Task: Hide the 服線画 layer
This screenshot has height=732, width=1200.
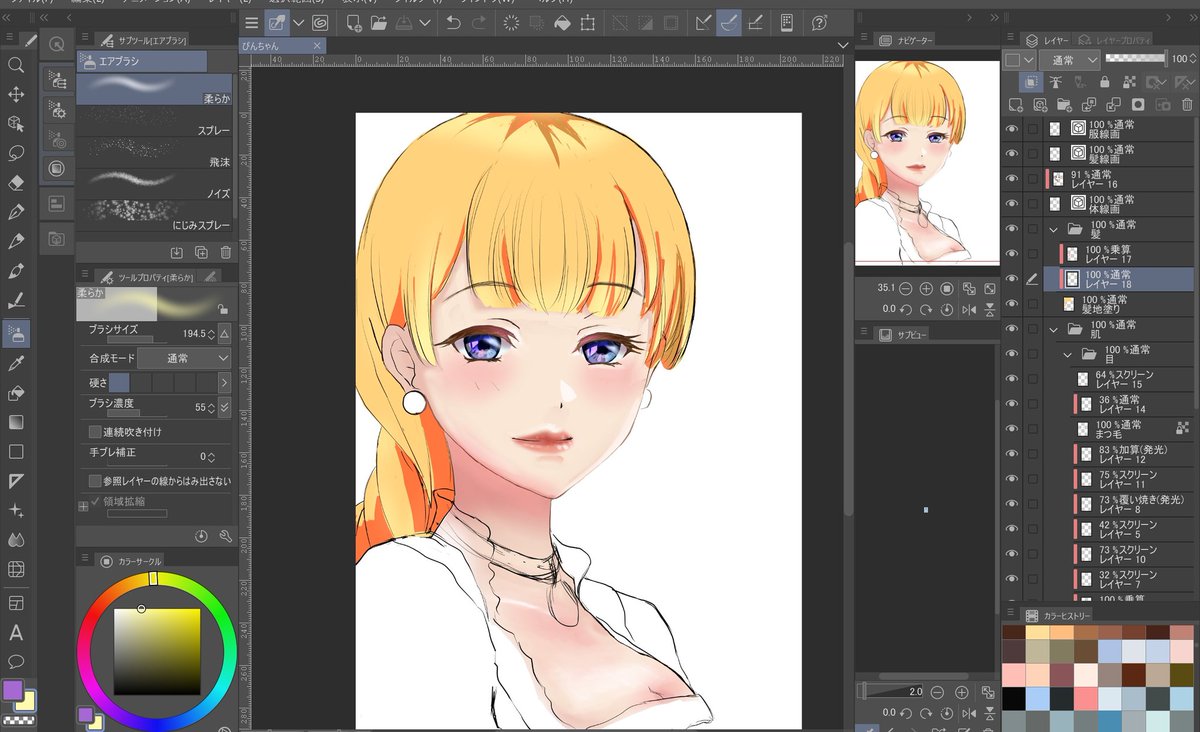Action: coord(1011,128)
